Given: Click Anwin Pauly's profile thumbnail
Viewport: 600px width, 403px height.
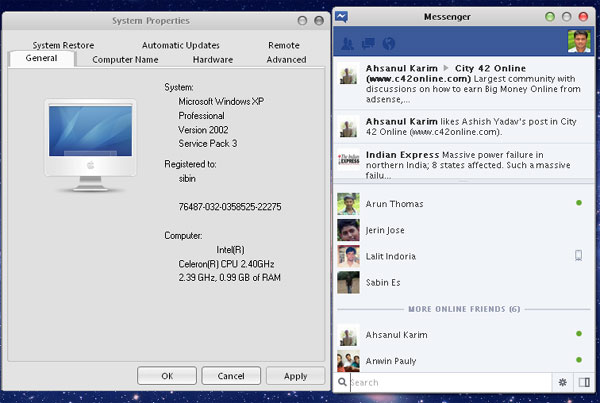Looking at the screenshot, I should click(348, 361).
